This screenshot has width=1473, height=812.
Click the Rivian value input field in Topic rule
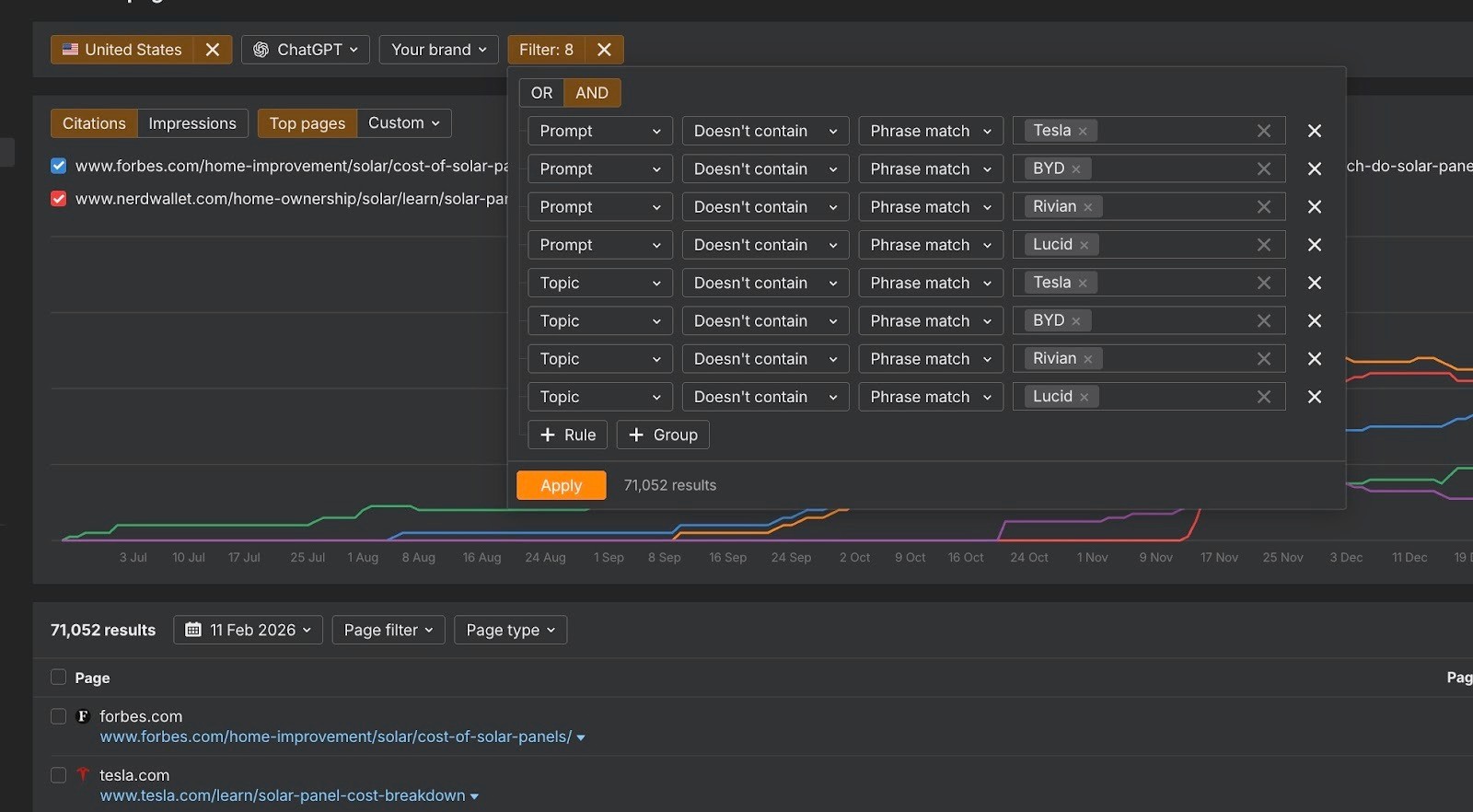click(x=1149, y=359)
